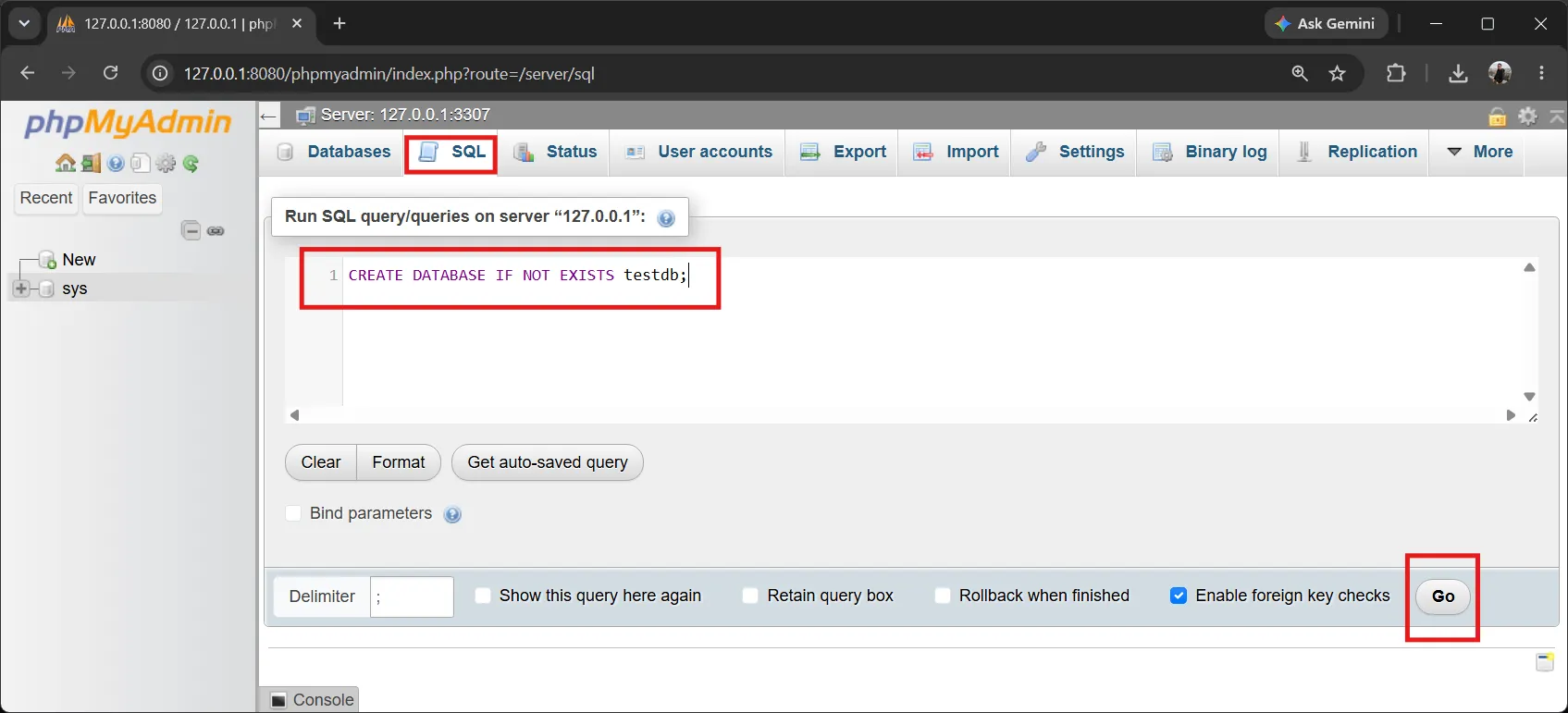The width and height of the screenshot is (1568, 713).
Task: Expand the sys database tree node
Action: tap(21, 289)
